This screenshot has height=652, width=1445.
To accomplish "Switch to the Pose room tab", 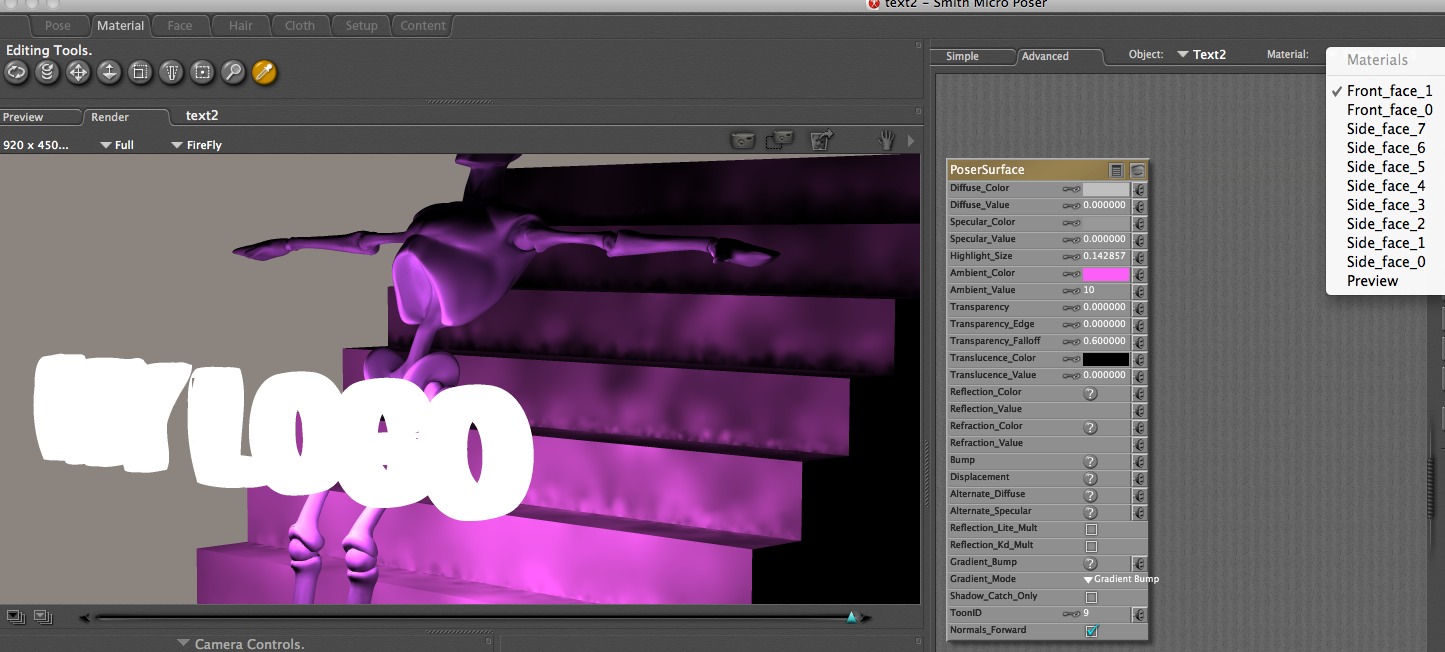I will tap(58, 26).
